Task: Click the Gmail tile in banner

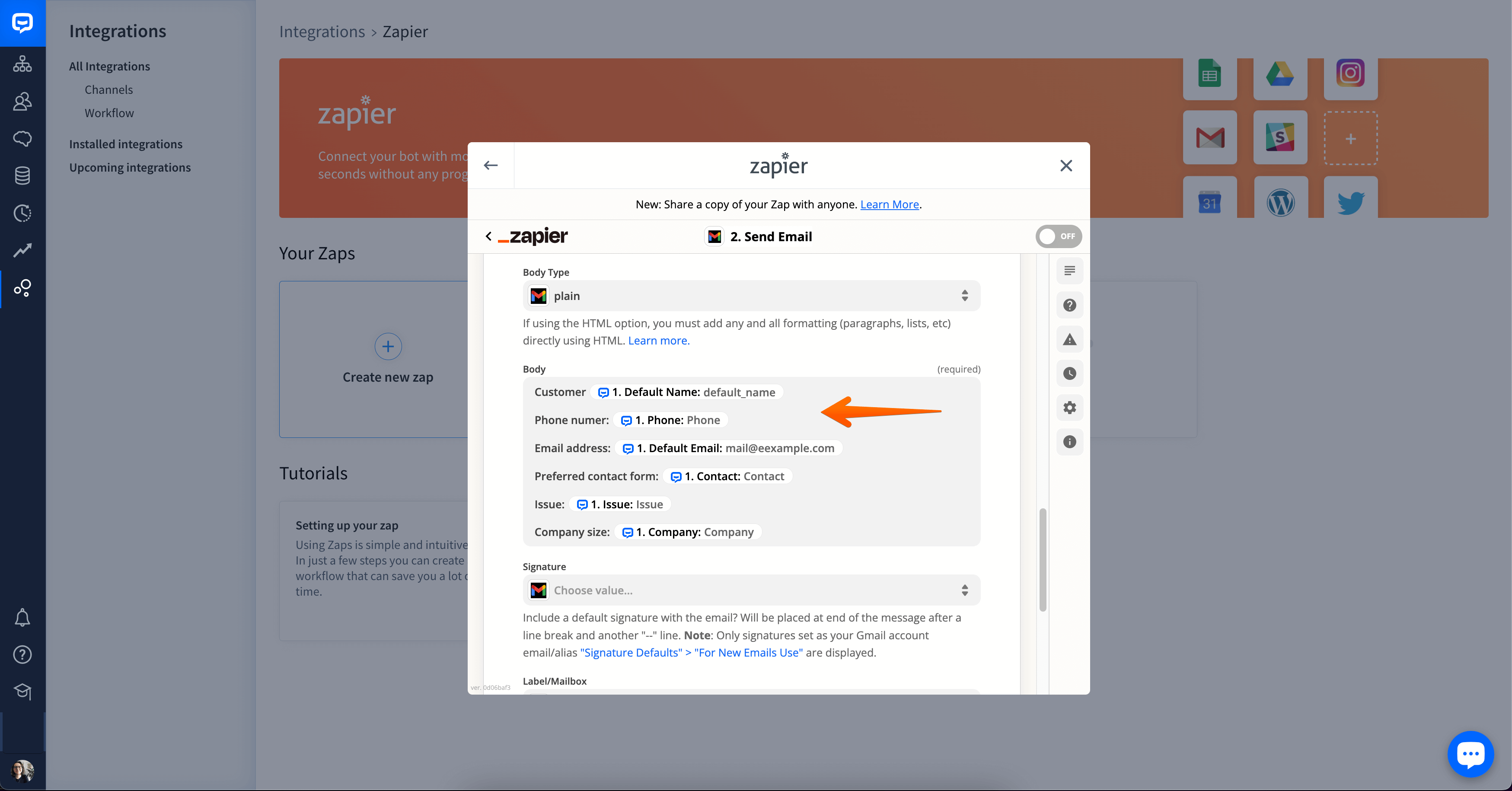Action: [1210, 138]
